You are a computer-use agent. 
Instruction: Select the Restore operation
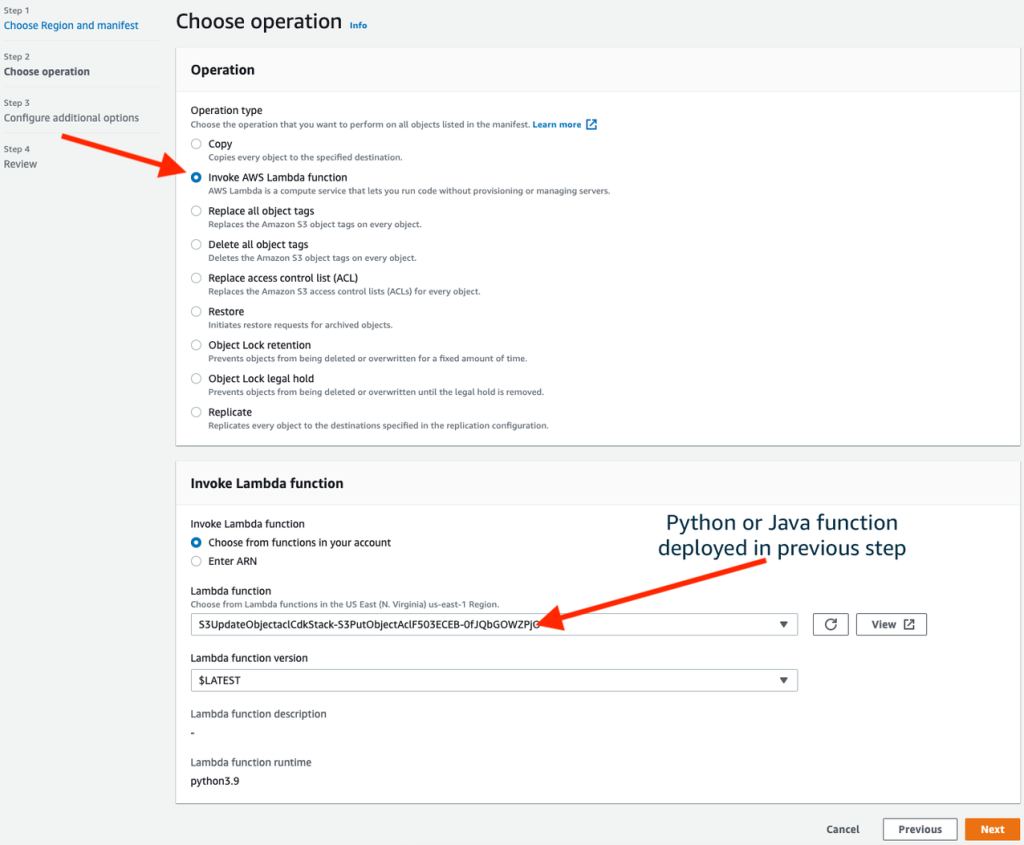click(196, 311)
